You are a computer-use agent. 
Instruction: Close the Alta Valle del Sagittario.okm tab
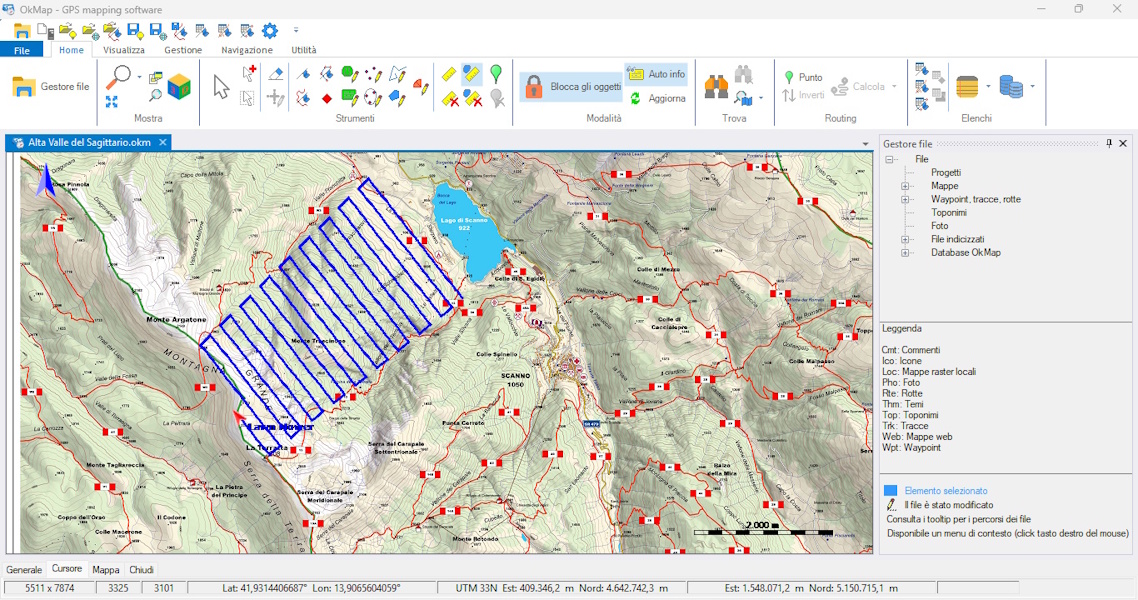(163, 143)
